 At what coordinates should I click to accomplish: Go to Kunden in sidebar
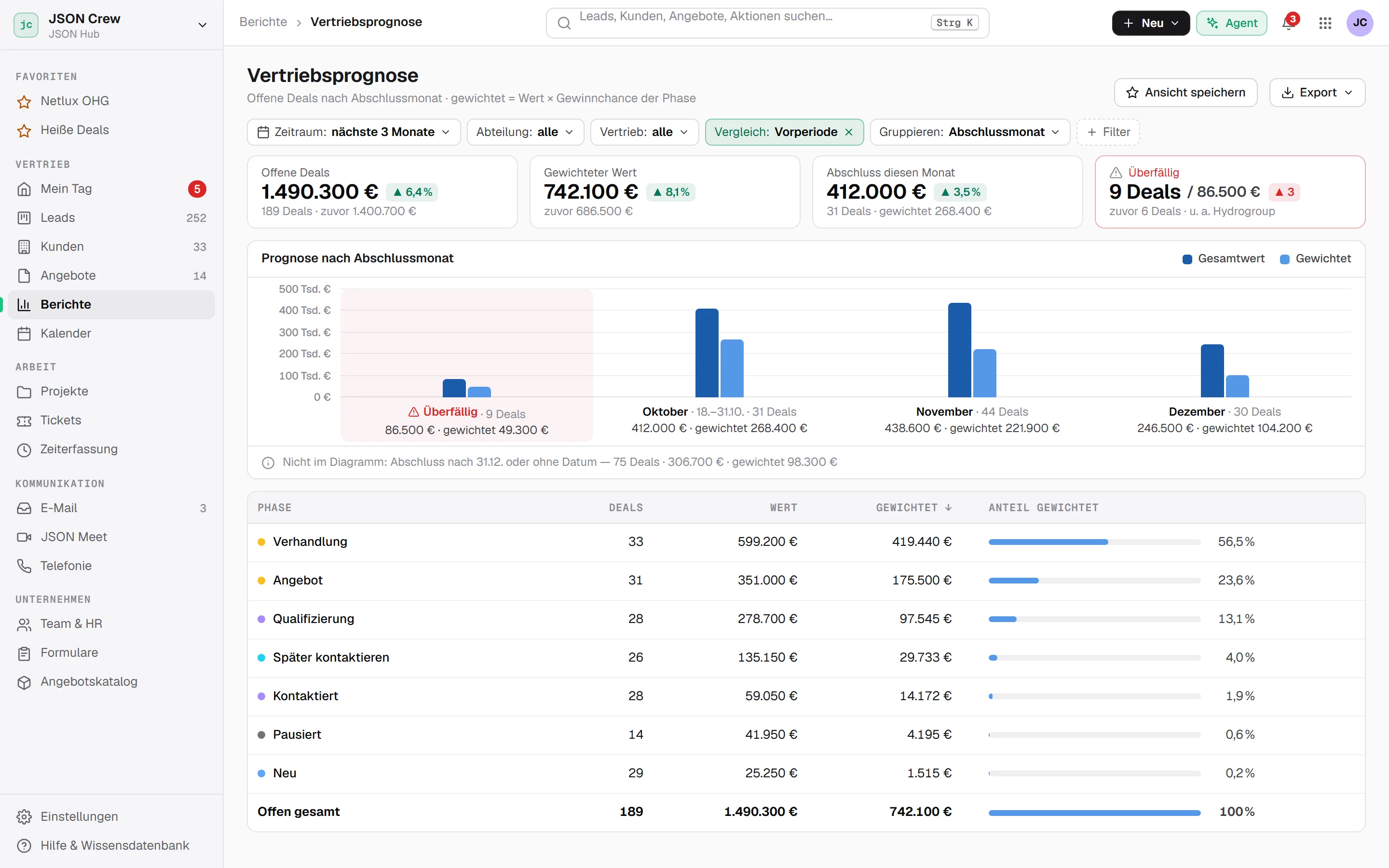tap(111, 247)
